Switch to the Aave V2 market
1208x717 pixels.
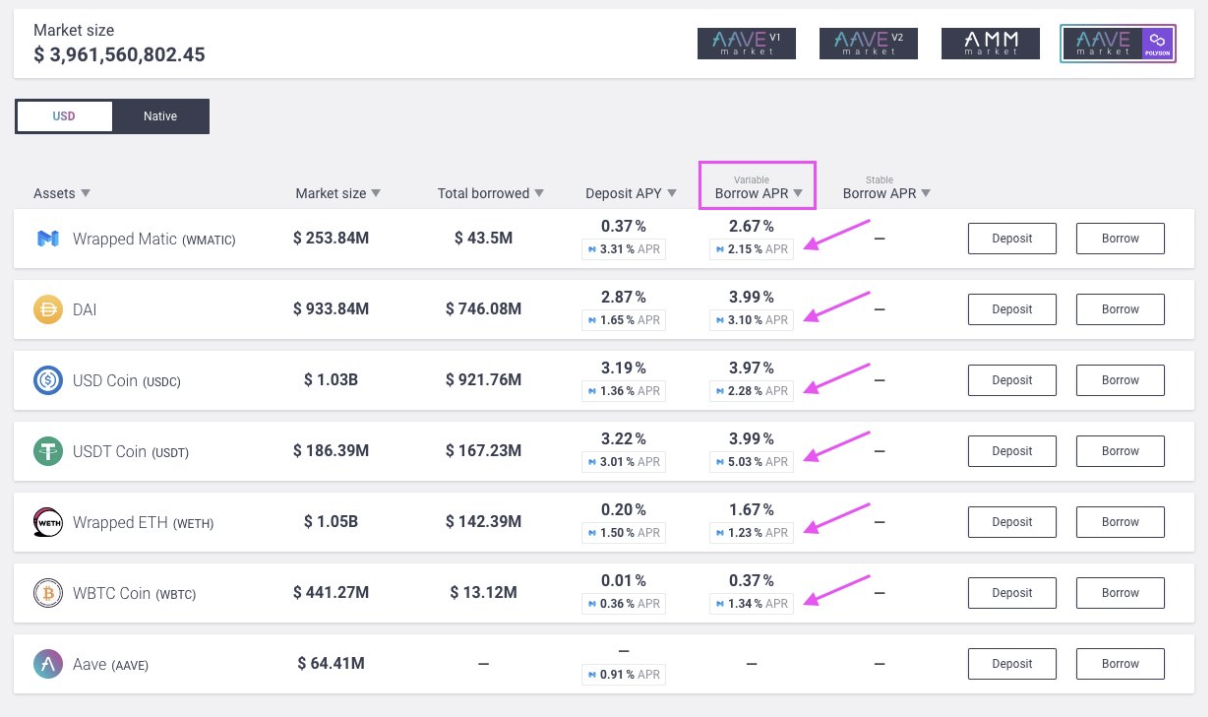868,43
